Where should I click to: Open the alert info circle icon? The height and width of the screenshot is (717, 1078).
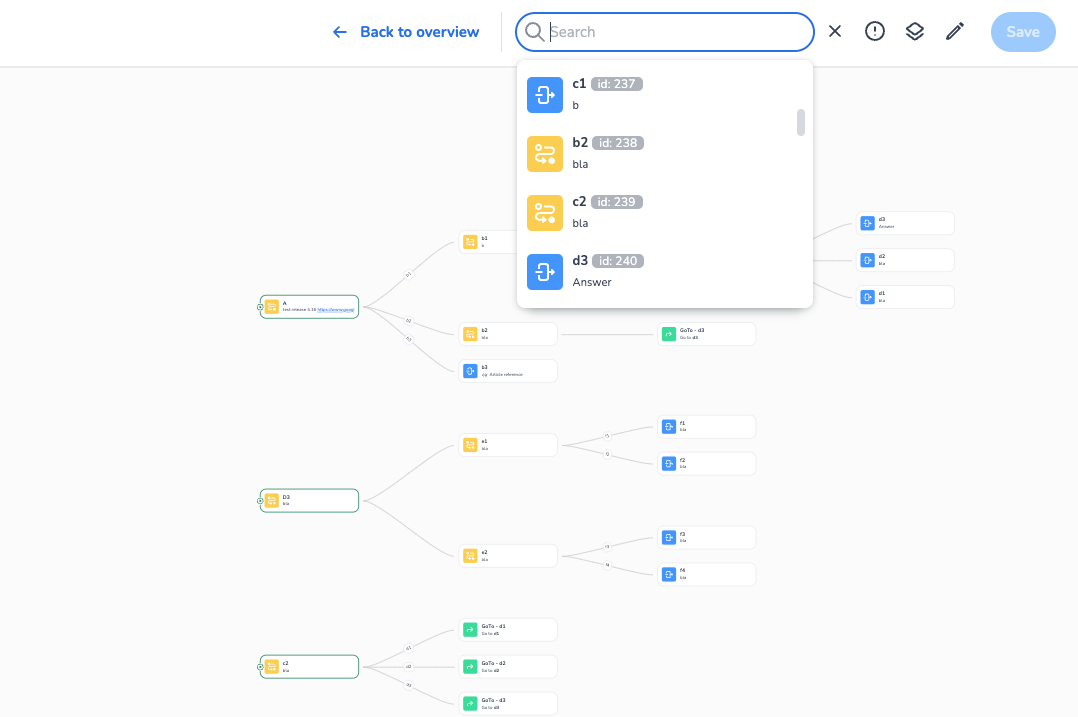point(875,32)
